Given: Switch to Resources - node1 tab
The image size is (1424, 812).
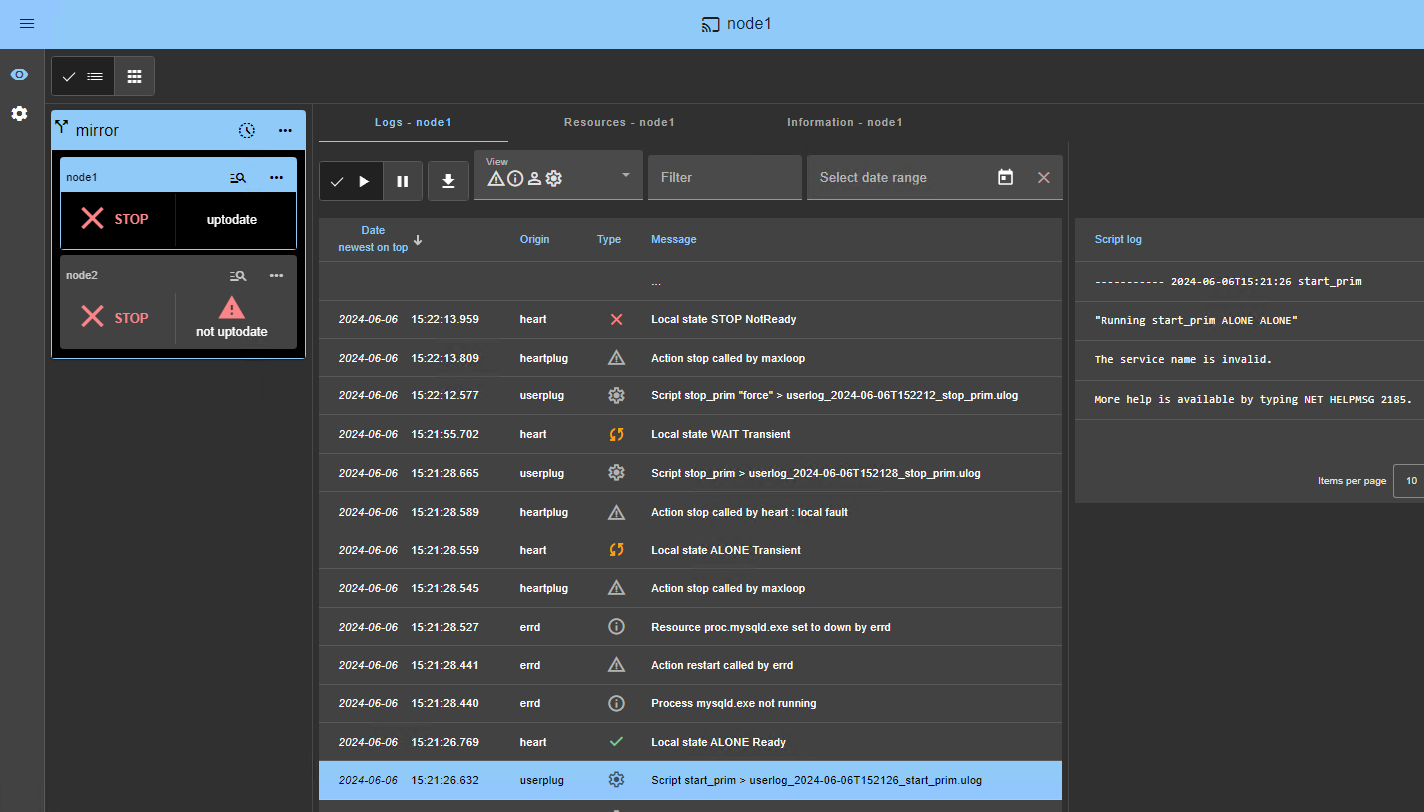Looking at the screenshot, I should 619,122.
